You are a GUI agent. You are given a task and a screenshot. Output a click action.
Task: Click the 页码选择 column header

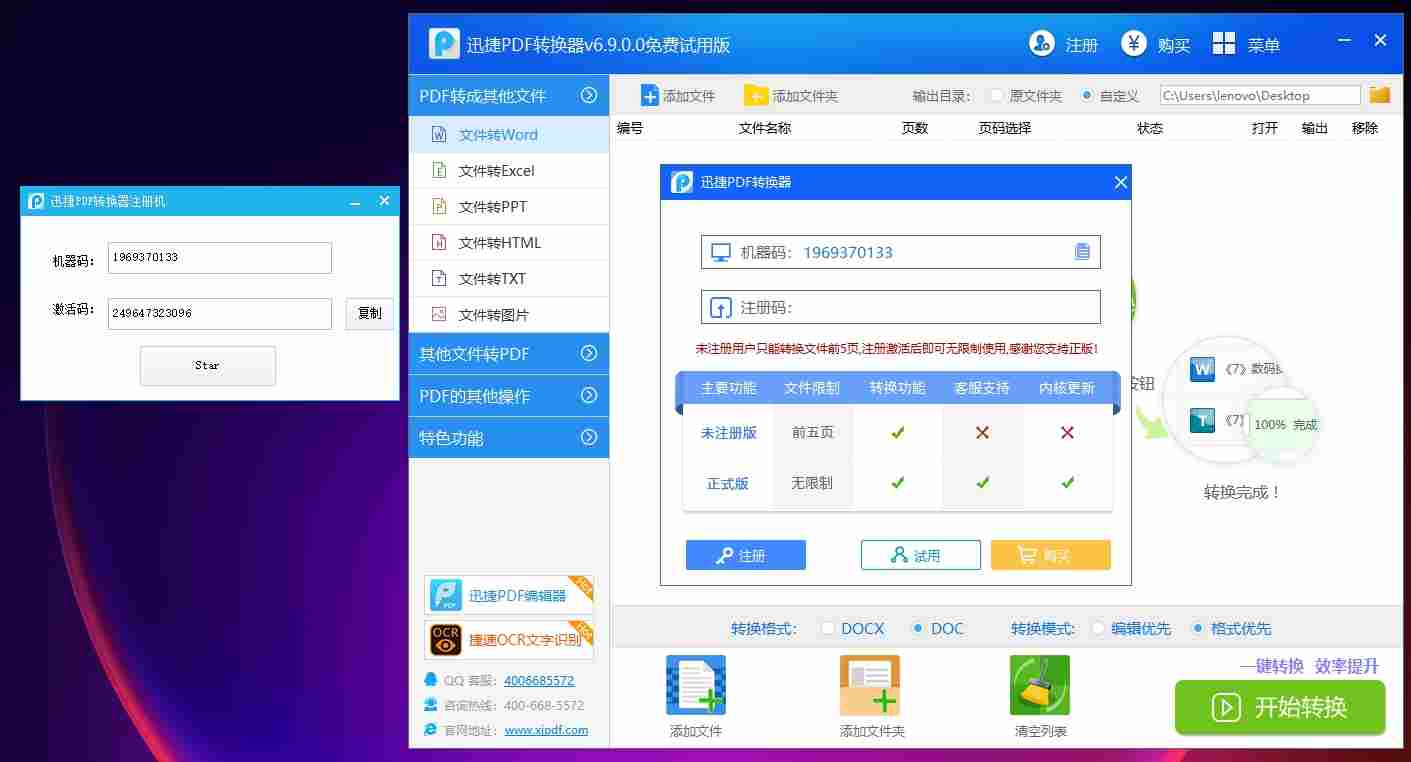tap(1004, 128)
